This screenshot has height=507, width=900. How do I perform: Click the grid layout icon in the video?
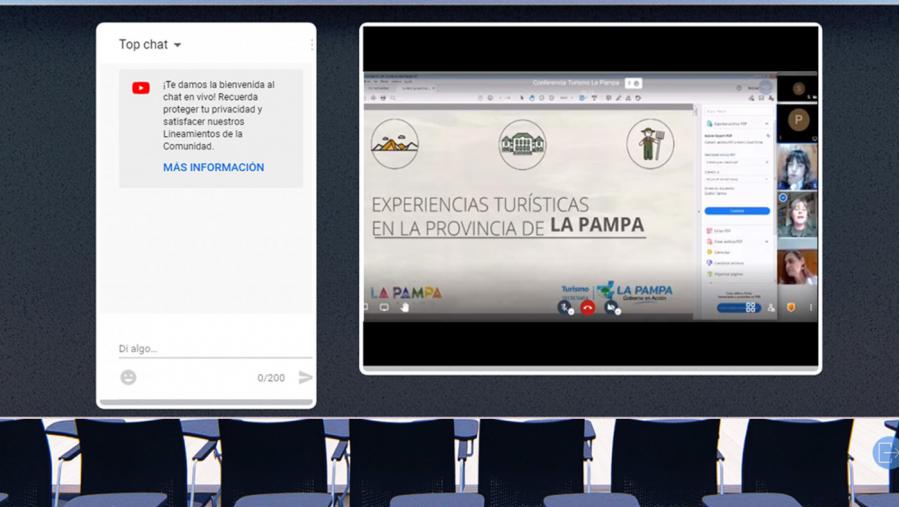tap(750, 308)
